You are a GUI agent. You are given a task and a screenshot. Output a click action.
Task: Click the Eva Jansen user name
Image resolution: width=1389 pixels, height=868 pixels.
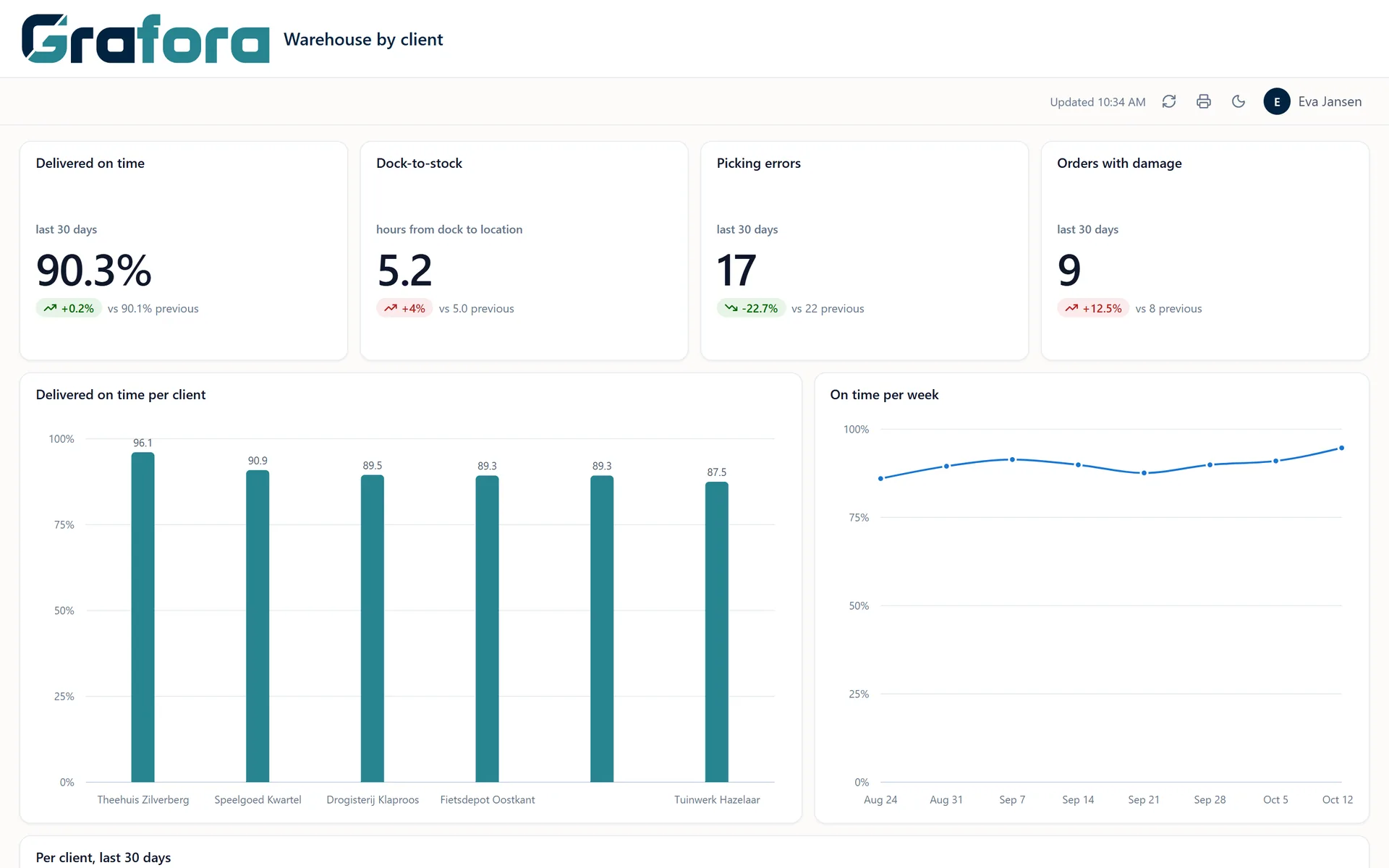(x=1330, y=101)
